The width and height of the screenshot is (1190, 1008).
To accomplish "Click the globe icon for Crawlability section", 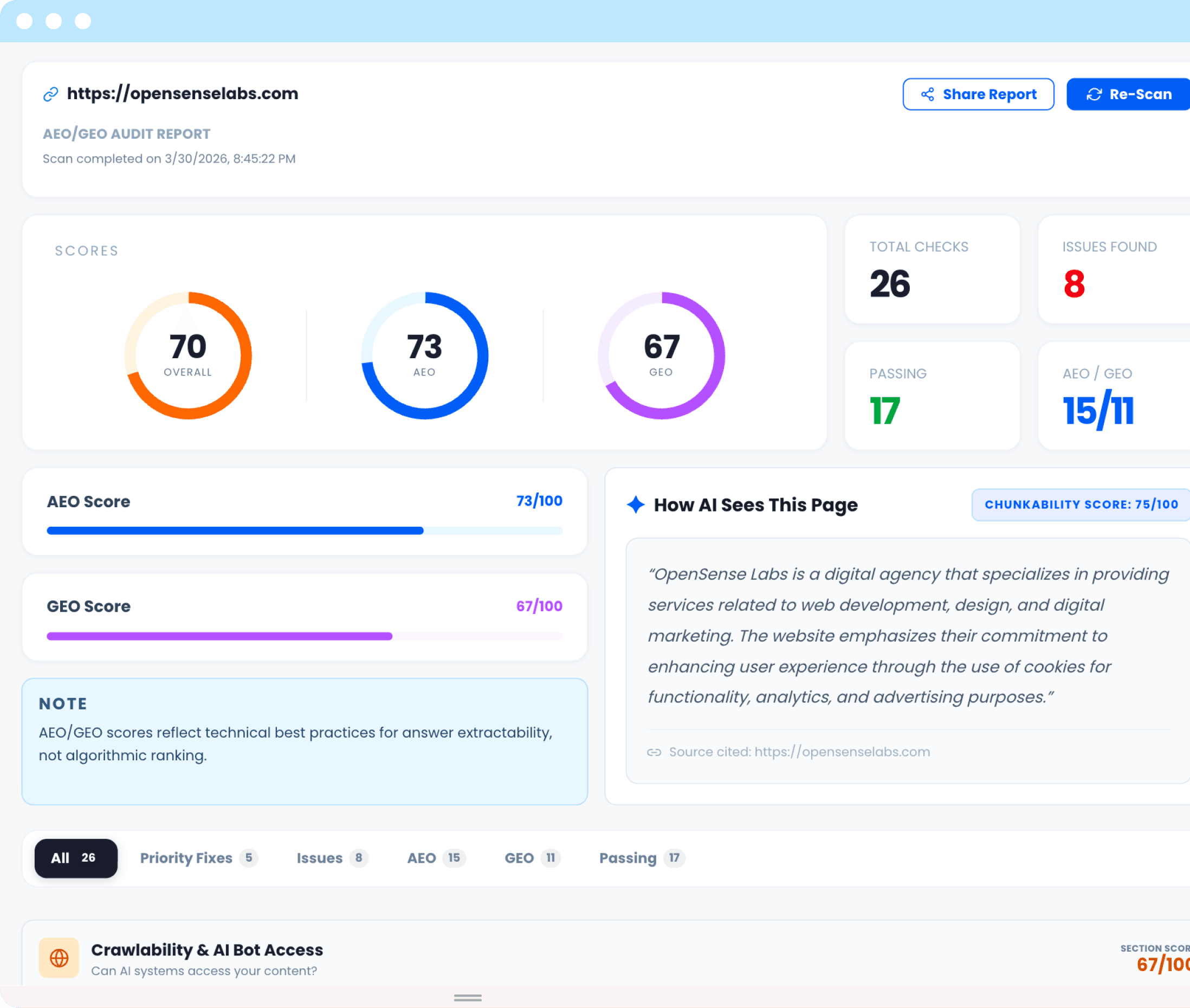I will (59, 958).
